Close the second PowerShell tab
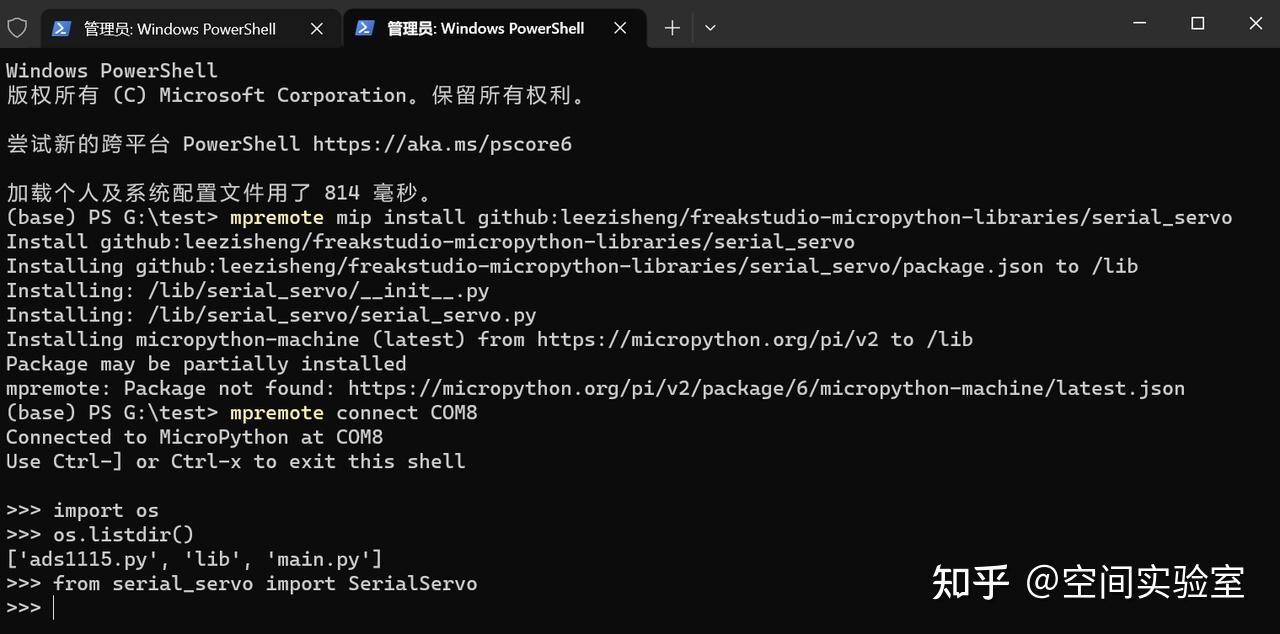The width and height of the screenshot is (1280, 634). click(619, 28)
